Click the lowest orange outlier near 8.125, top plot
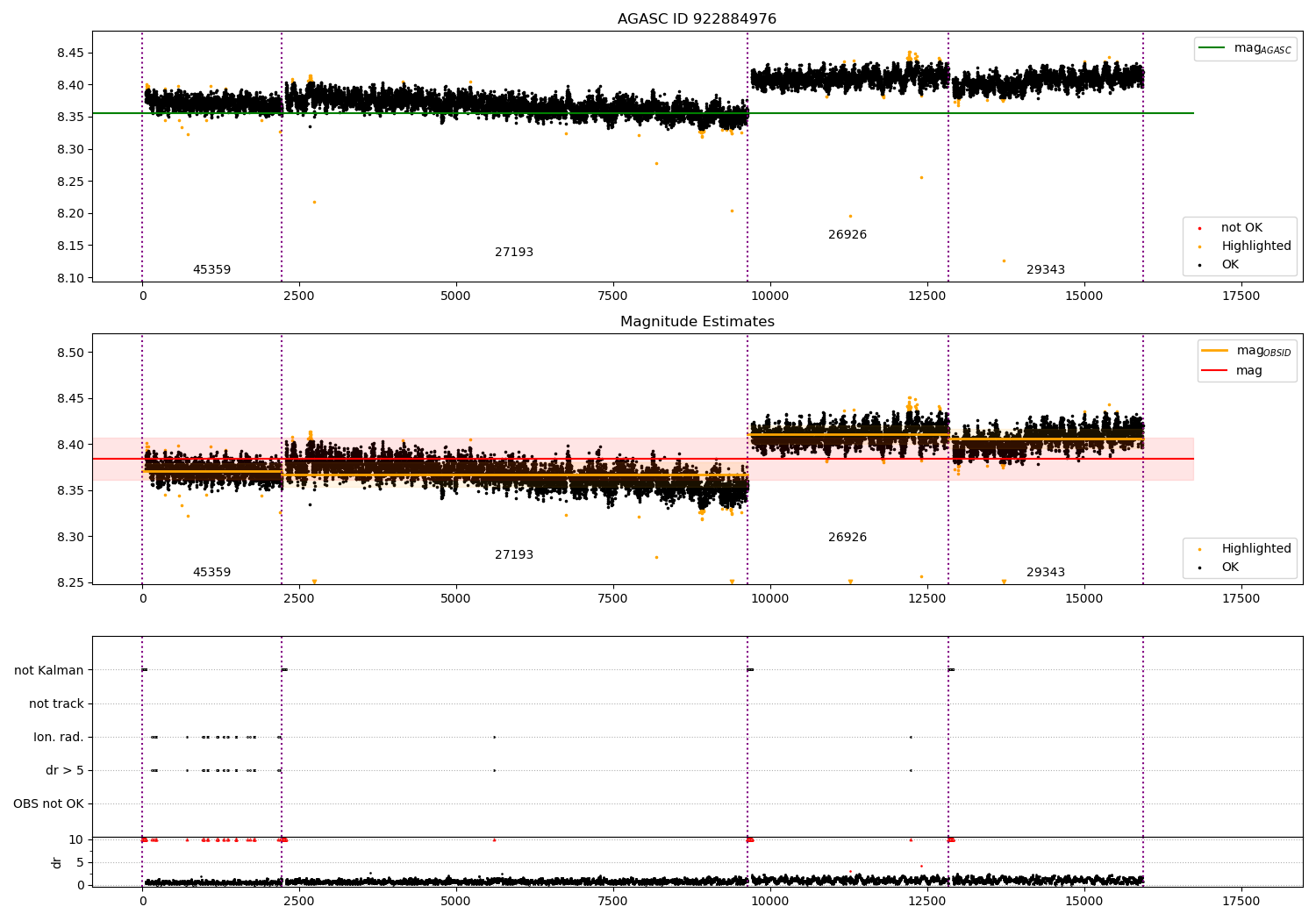This screenshot has height=921, width=1316. click(x=1004, y=261)
